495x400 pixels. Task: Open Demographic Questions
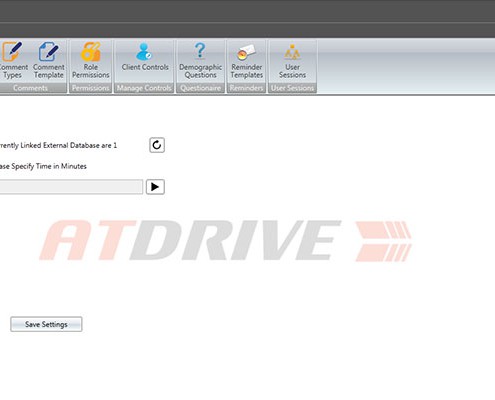pyautogui.click(x=200, y=61)
